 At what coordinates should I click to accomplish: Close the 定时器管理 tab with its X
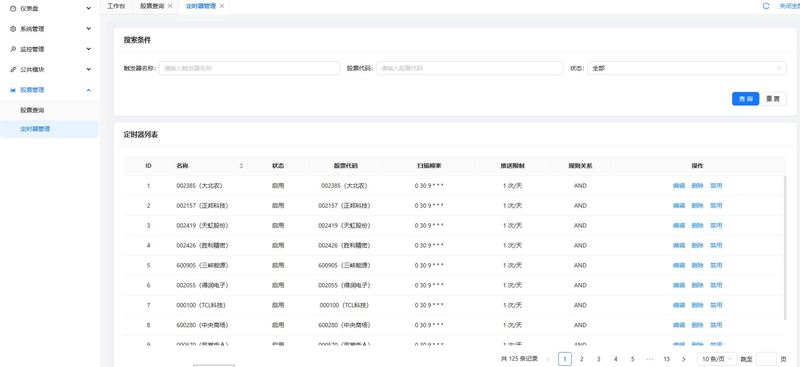(x=222, y=6)
